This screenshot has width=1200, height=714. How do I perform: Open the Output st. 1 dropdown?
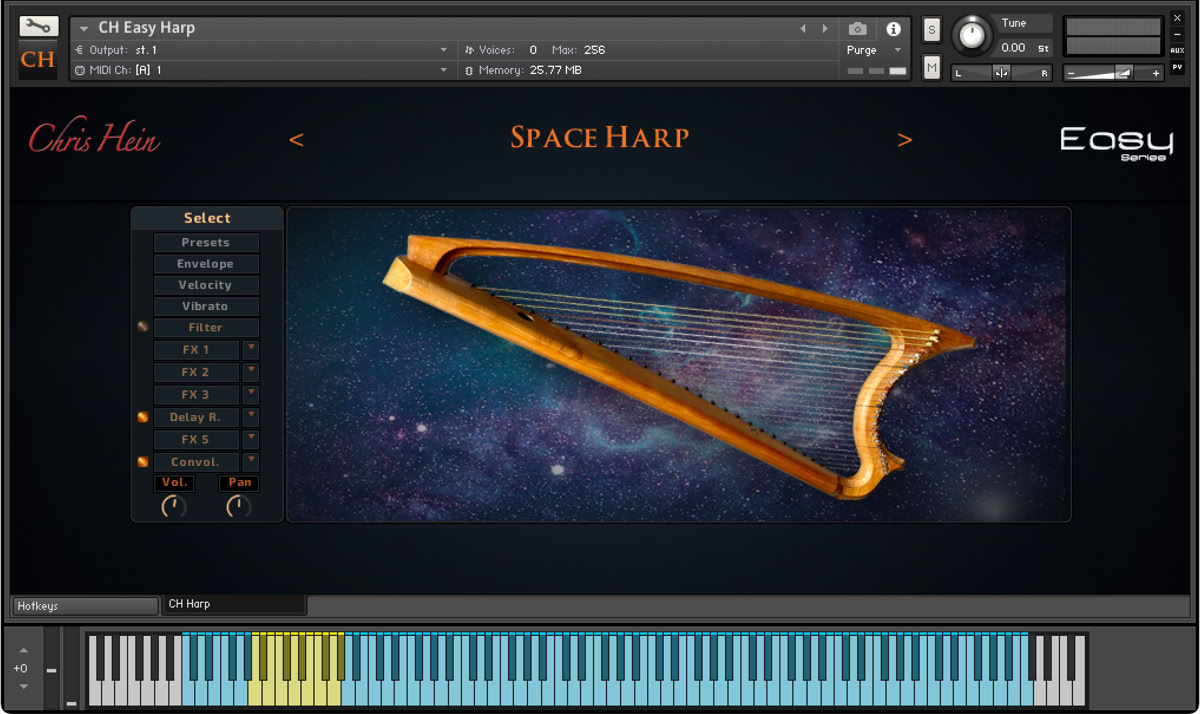pyautogui.click(x=262, y=50)
